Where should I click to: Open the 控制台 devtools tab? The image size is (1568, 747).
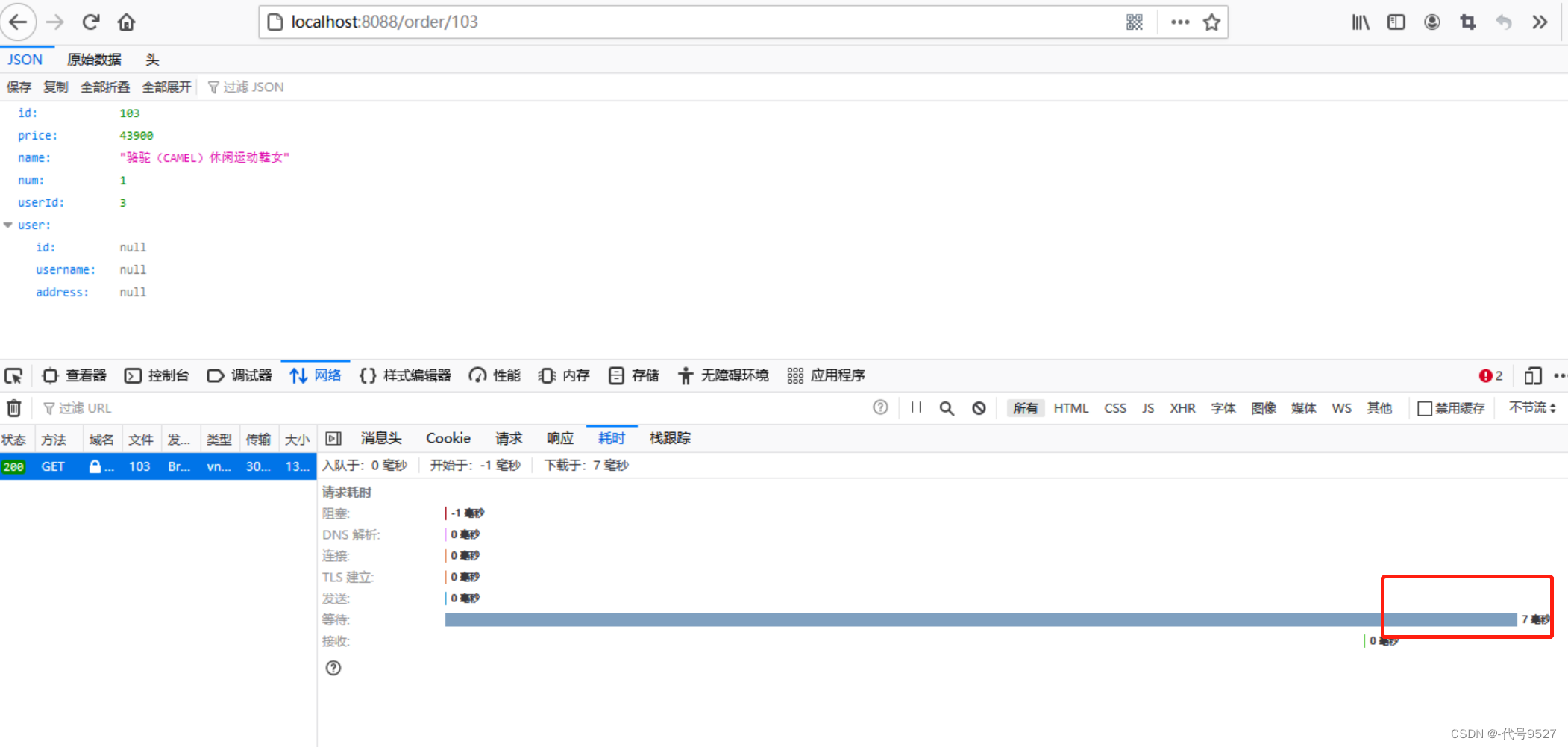[157, 375]
